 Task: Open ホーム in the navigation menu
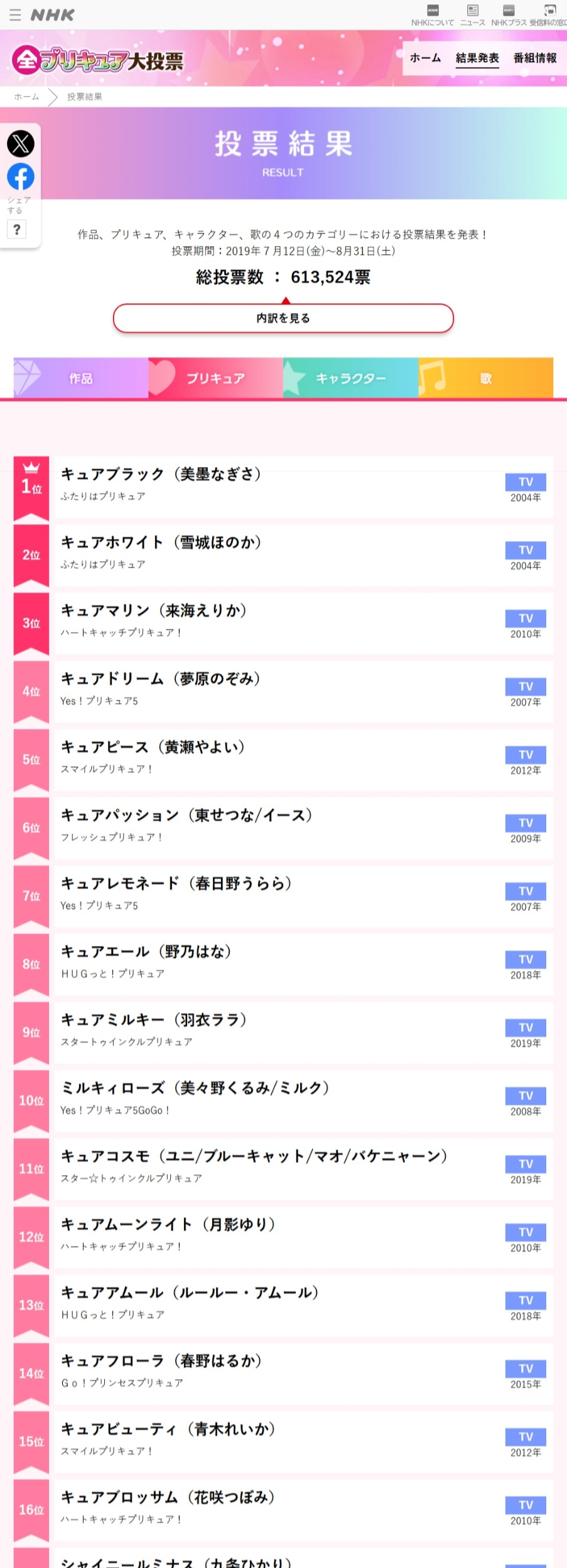click(425, 58)
